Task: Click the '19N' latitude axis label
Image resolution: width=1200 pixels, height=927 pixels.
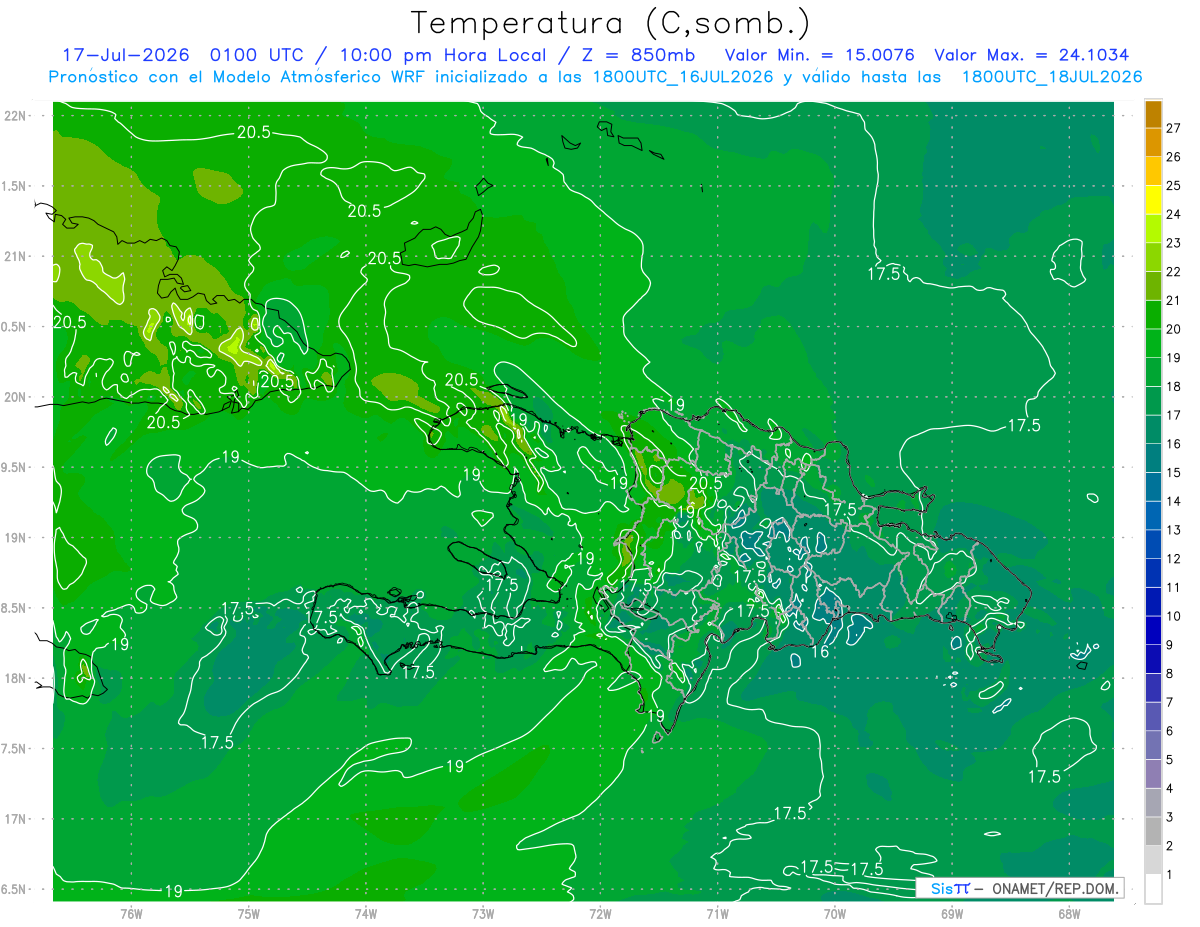Action: (17, 538)
